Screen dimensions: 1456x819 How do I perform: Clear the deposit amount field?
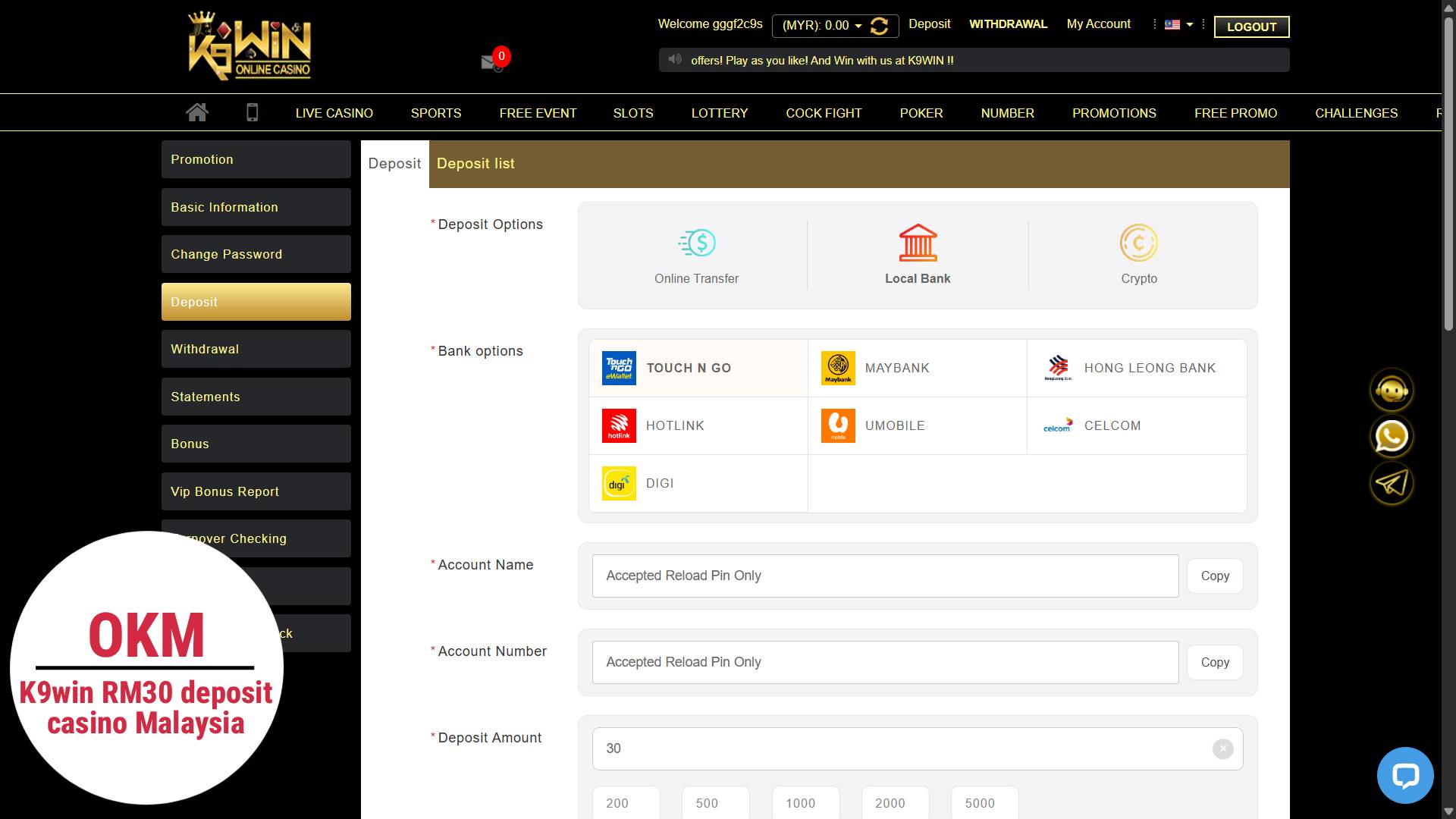pyautogui.click(x=1222, y=748)
